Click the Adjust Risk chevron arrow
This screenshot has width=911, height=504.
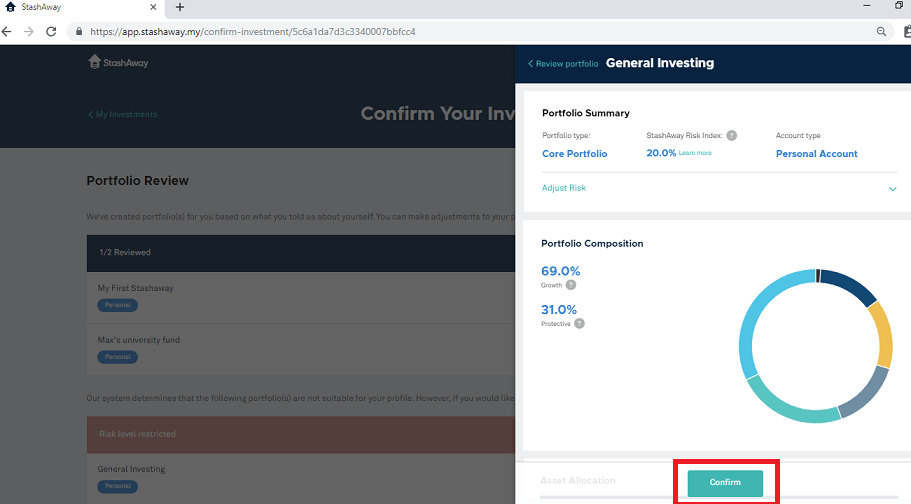[892, 189]
